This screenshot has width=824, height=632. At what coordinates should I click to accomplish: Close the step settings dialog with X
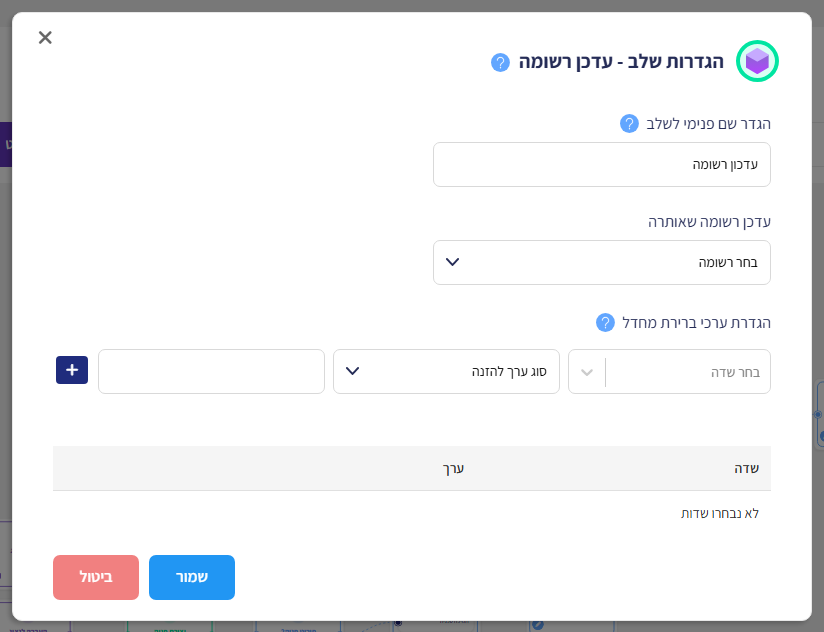[x=45, y=37]
